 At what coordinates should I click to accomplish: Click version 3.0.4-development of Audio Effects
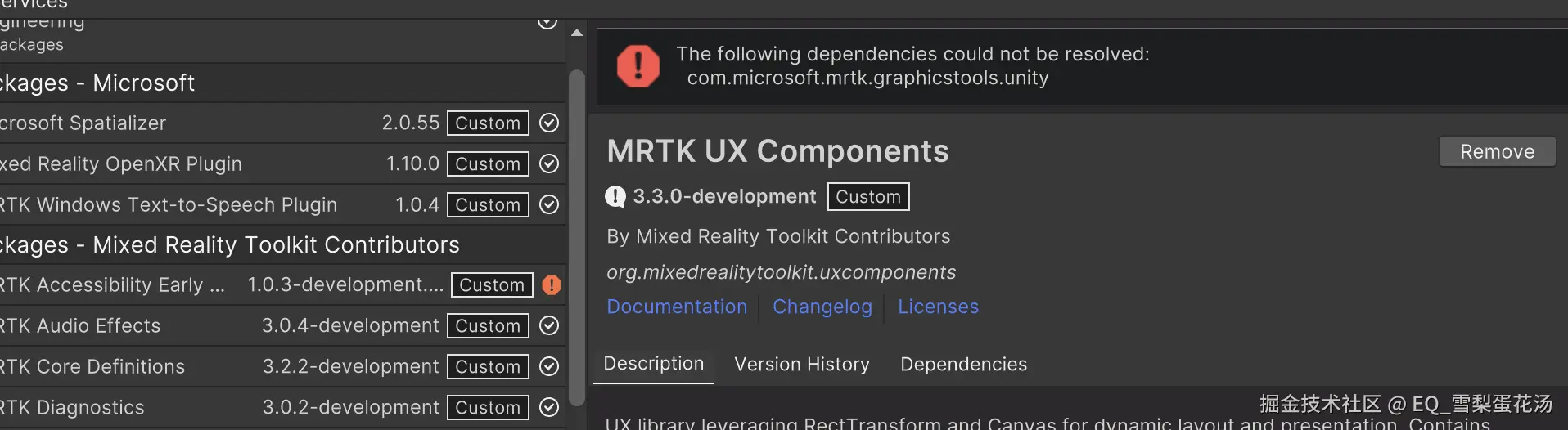[350, 325]
